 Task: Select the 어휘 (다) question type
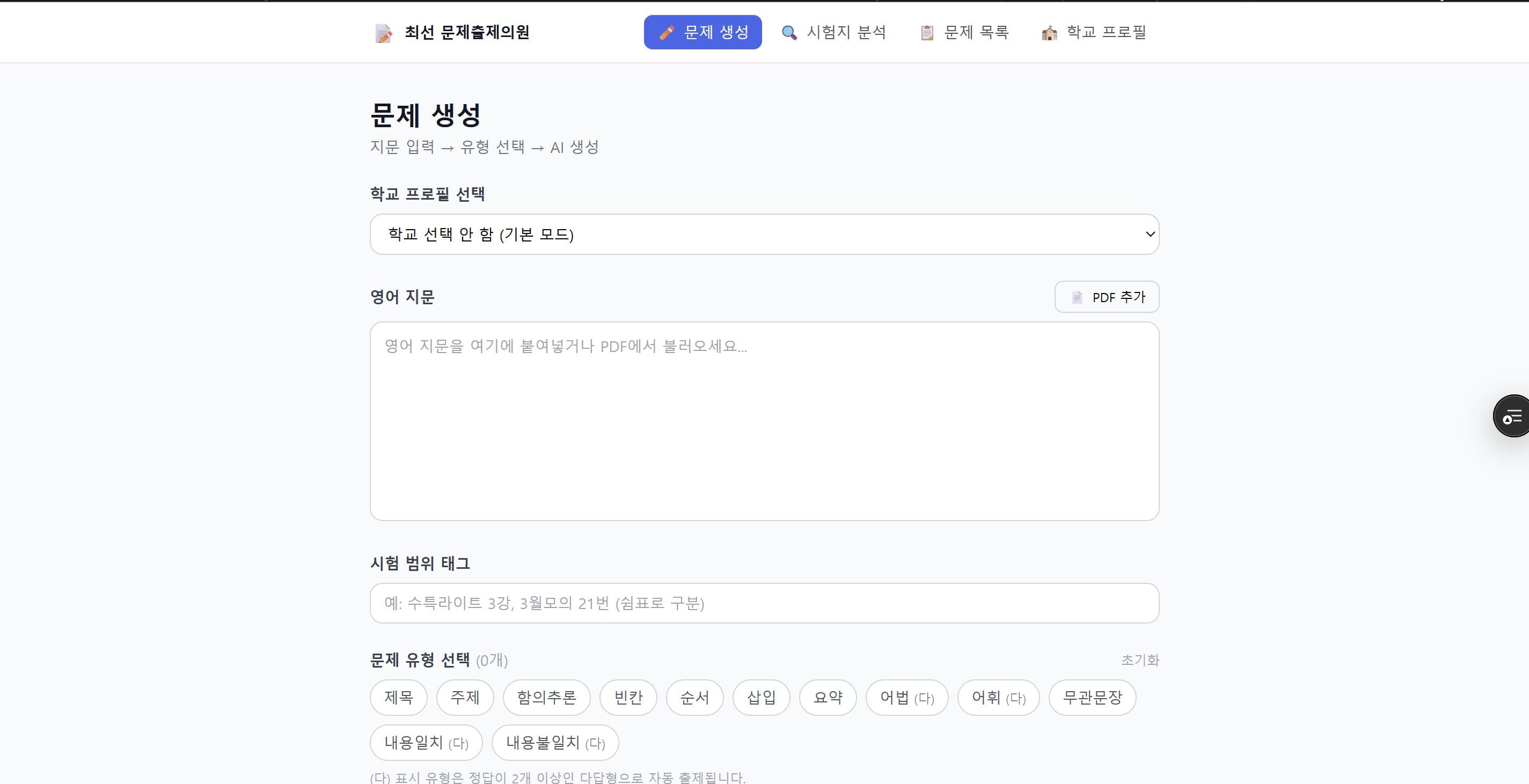[x=999, y=698]
